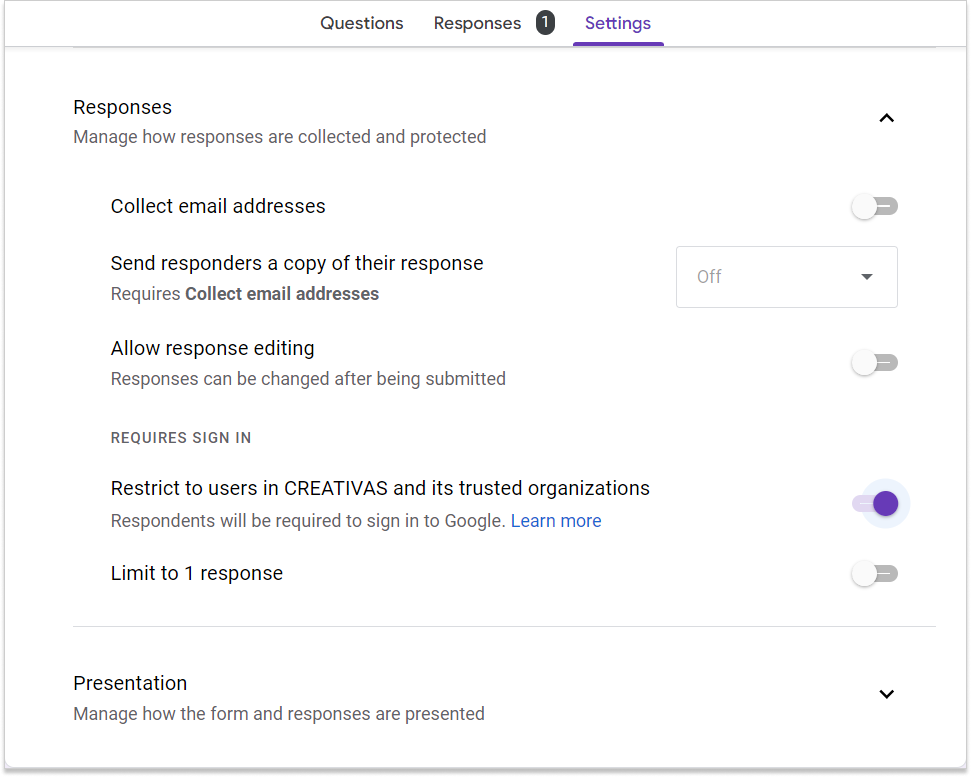This screenshot has width=971, height=777.
Task: Collapse the Responses section chevron
Action: click(x=886, y=119)
